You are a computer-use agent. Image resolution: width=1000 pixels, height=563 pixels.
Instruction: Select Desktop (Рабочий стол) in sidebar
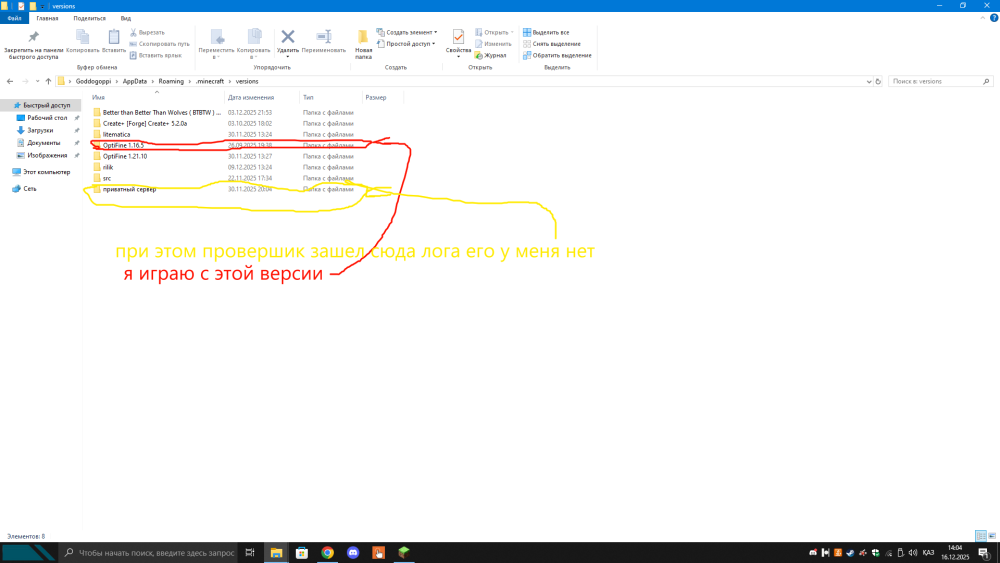coord(47,118)
